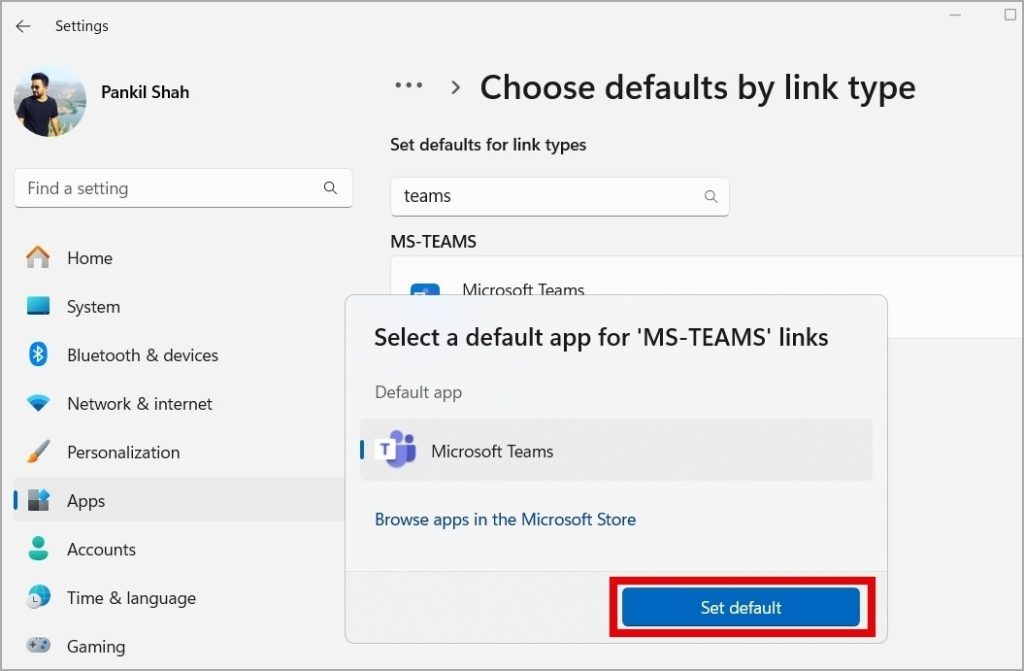Click the Set default button
The height and width of the screenshot is (671, 1024).
tap(741, 607)
